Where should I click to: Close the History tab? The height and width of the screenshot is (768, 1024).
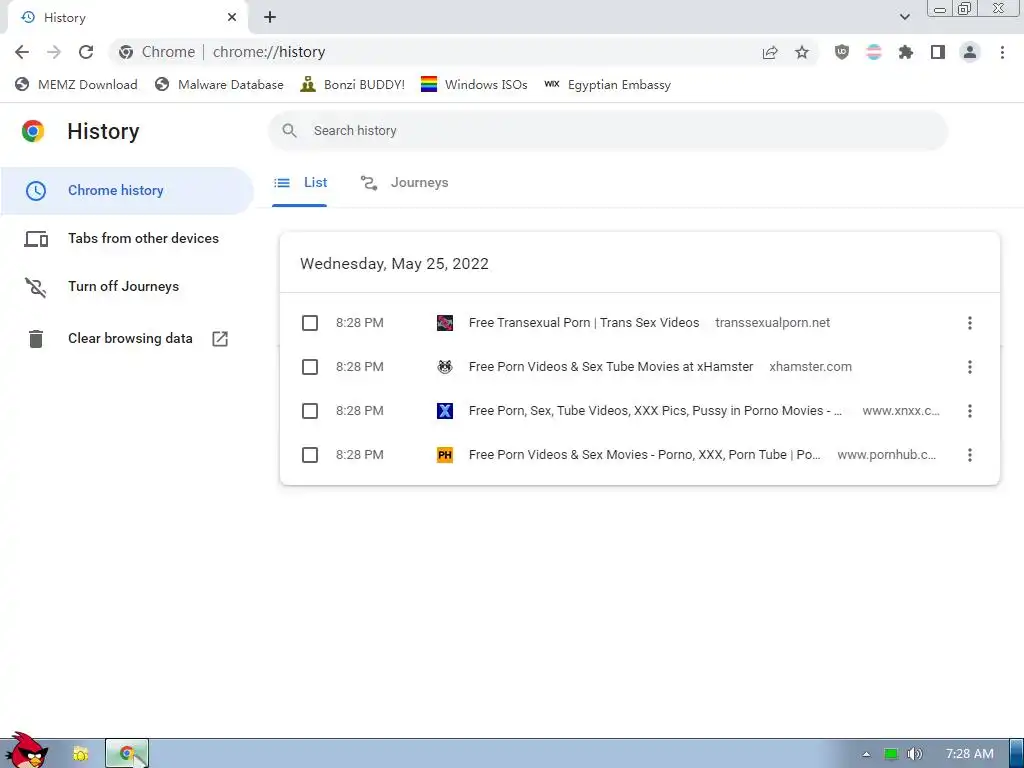[232, 18]
